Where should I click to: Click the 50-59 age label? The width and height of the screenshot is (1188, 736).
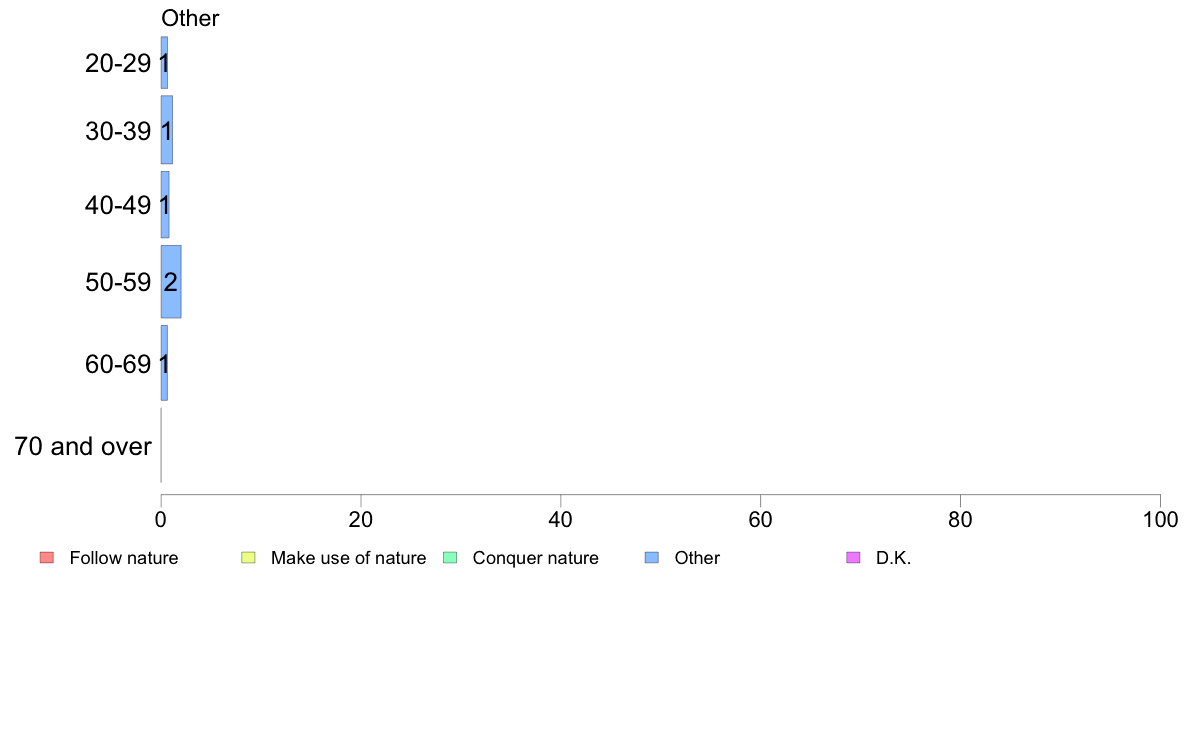[x=118, y=283]
